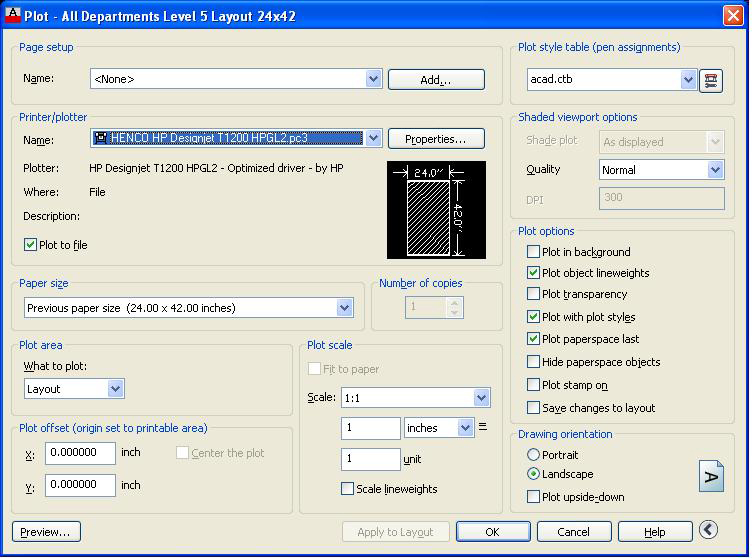Toggle the Plot to file checkbox
This screenshot has width=753, height=558.
30,245
